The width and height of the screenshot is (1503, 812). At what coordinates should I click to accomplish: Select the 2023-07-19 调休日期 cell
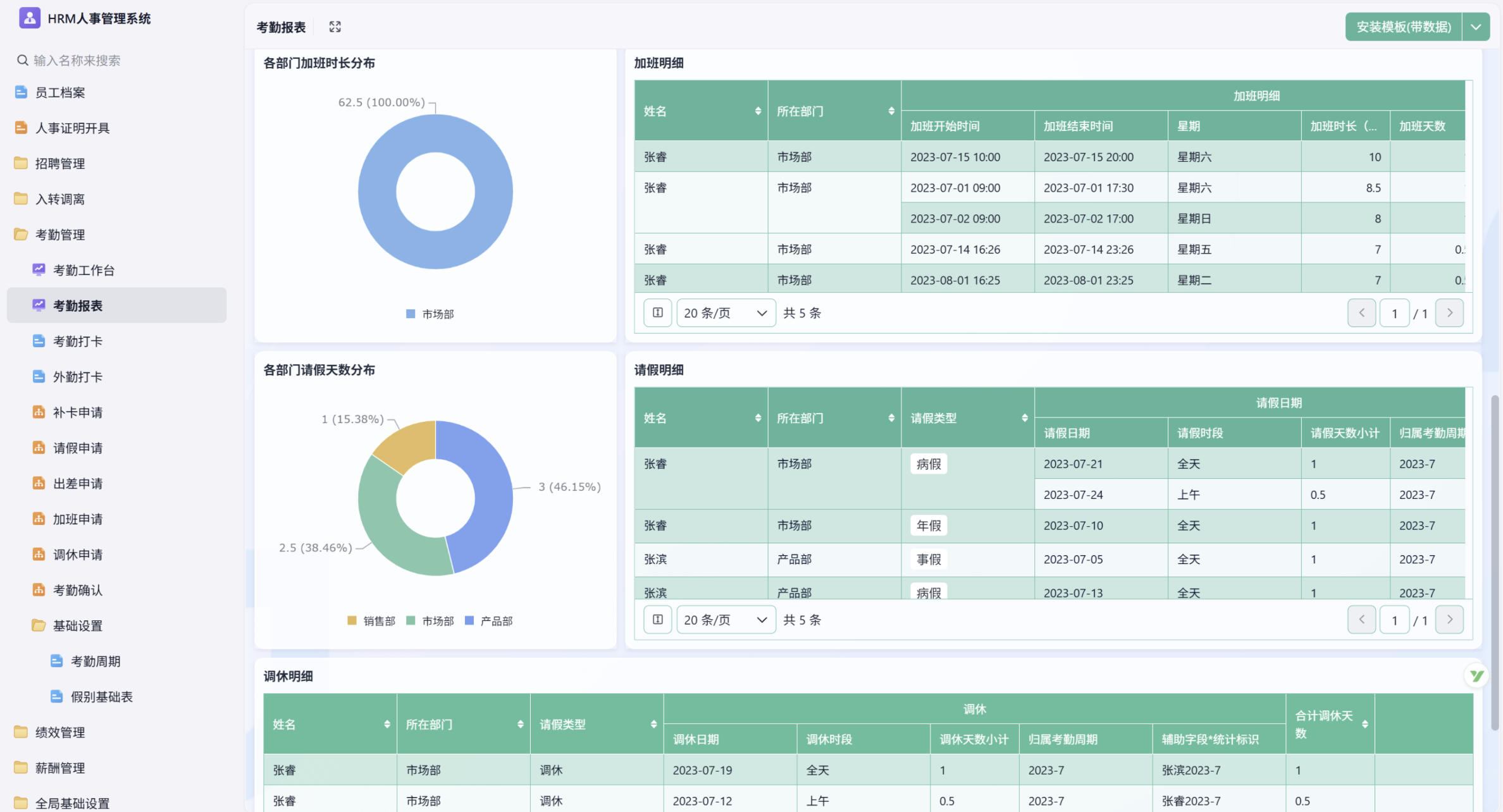tap(730, 770)
